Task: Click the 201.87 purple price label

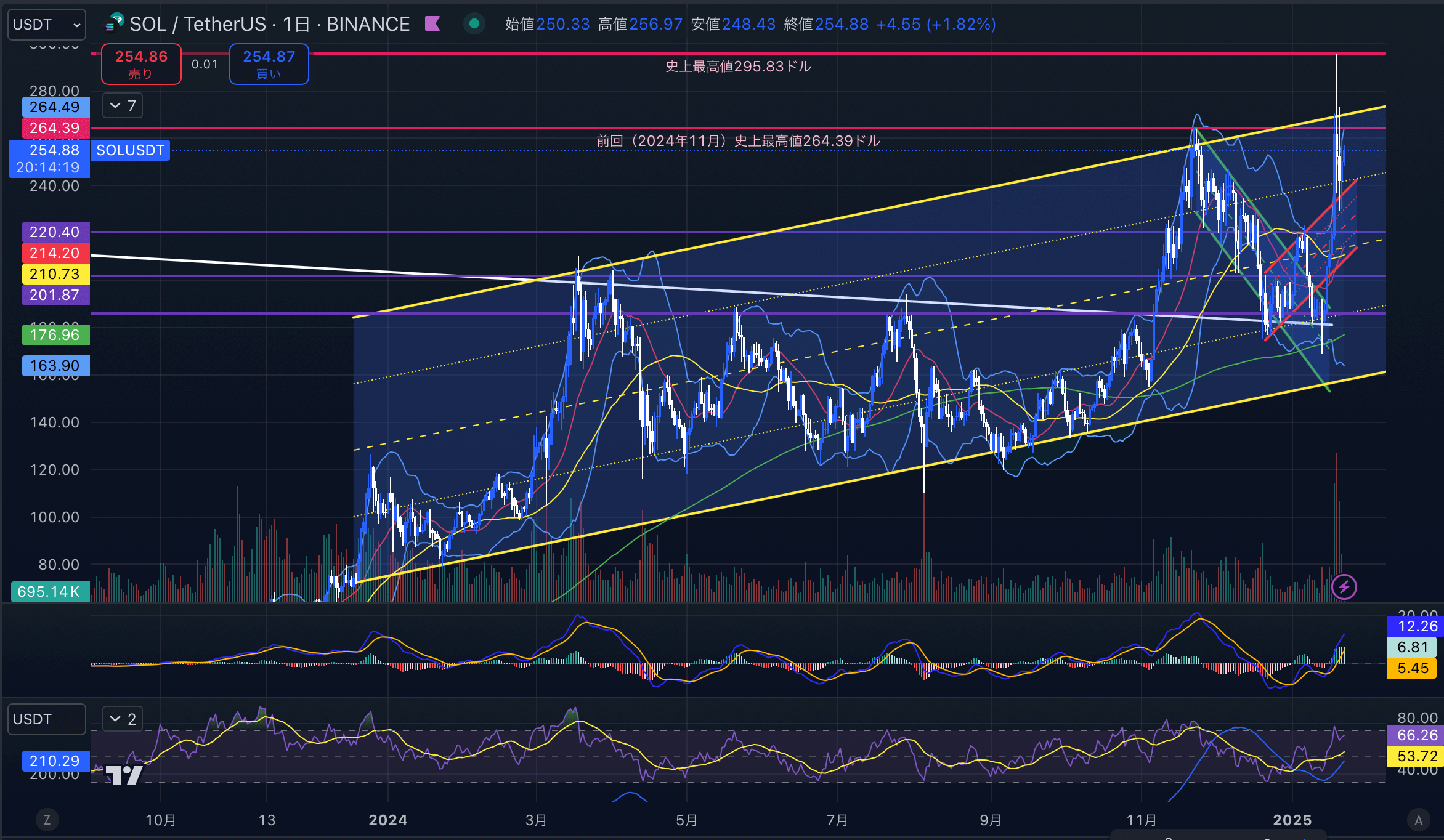Action: pos(55,295)
